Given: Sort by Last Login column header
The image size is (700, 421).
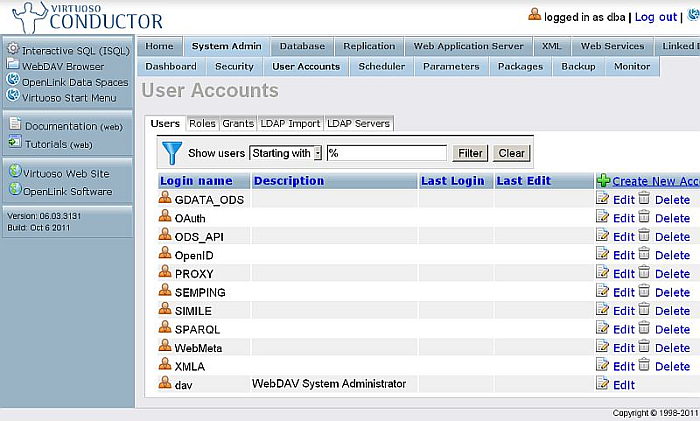Looking at the screenshot, I should tap(453, 181).
